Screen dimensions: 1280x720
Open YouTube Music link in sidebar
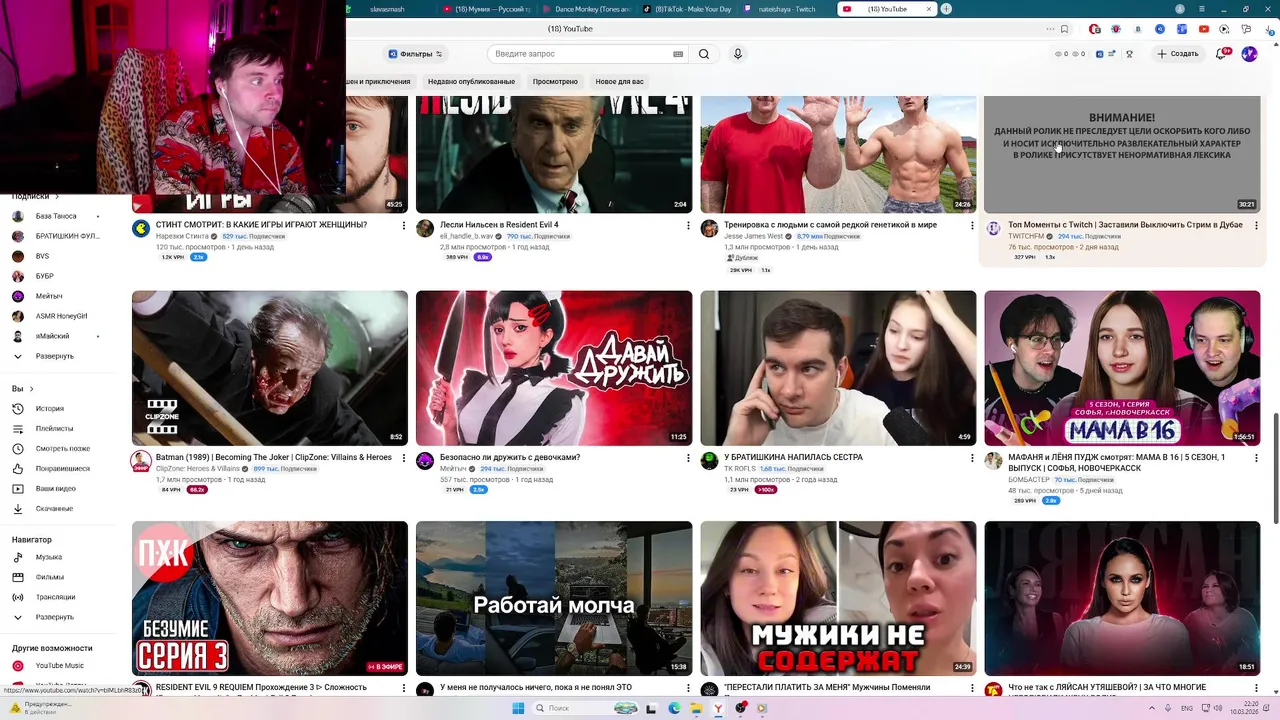coord(59,666)
